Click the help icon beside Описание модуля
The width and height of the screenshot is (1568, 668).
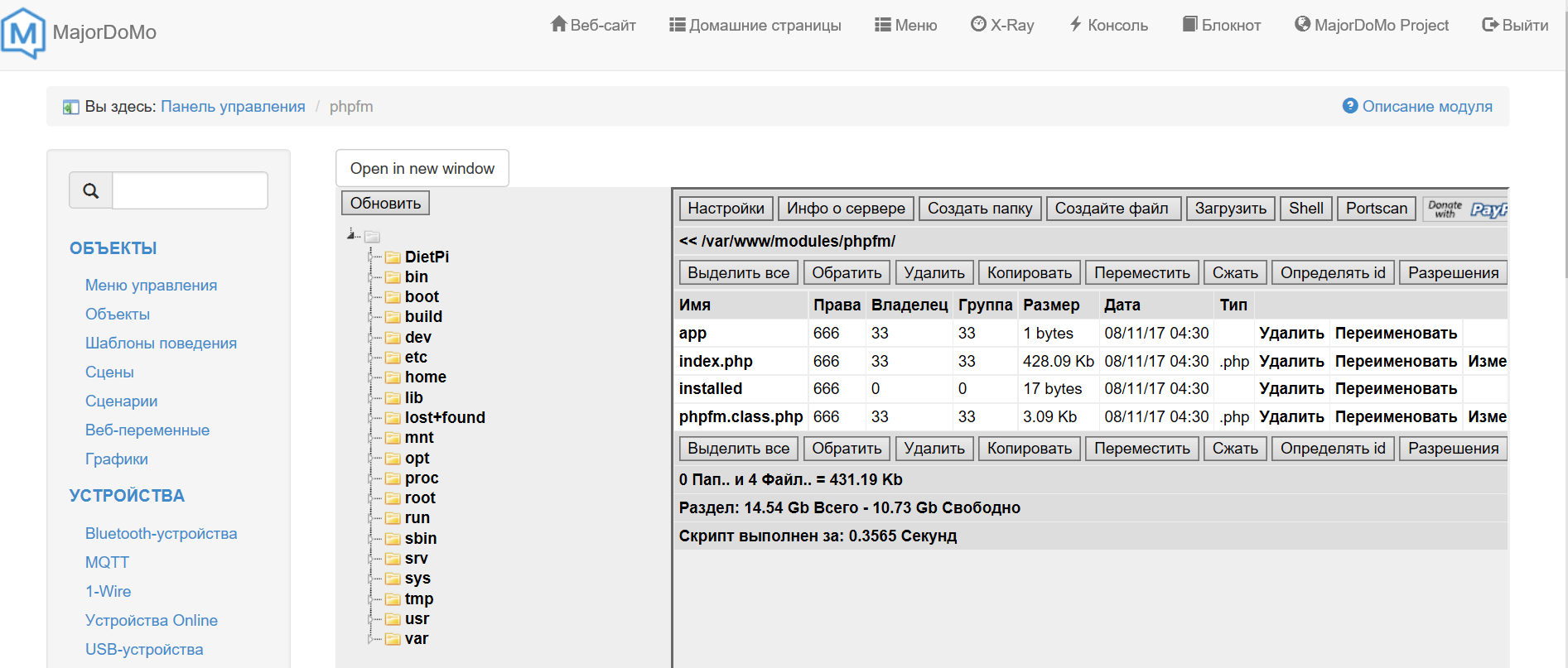[1350, 106]
